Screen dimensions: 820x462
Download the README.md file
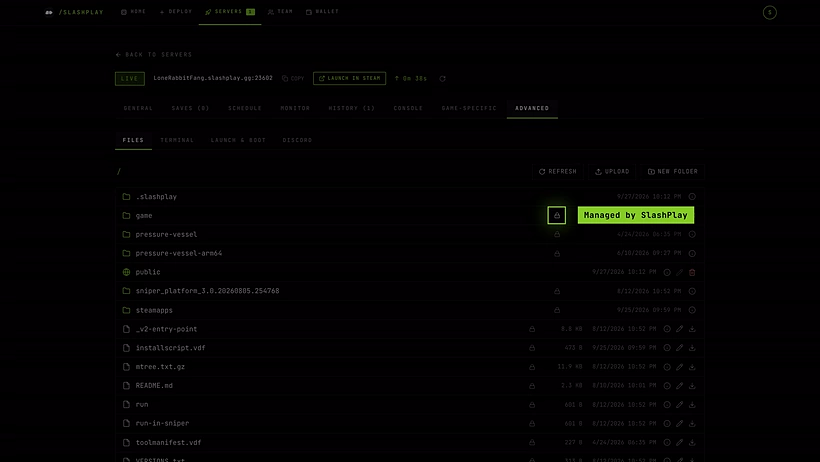pos(692,386)
